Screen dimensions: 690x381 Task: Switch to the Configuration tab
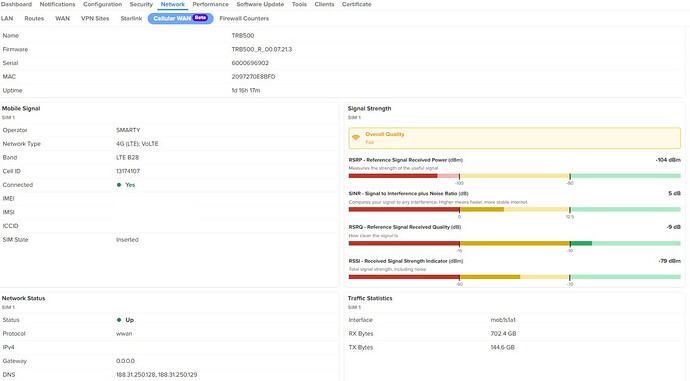point(103,4)
